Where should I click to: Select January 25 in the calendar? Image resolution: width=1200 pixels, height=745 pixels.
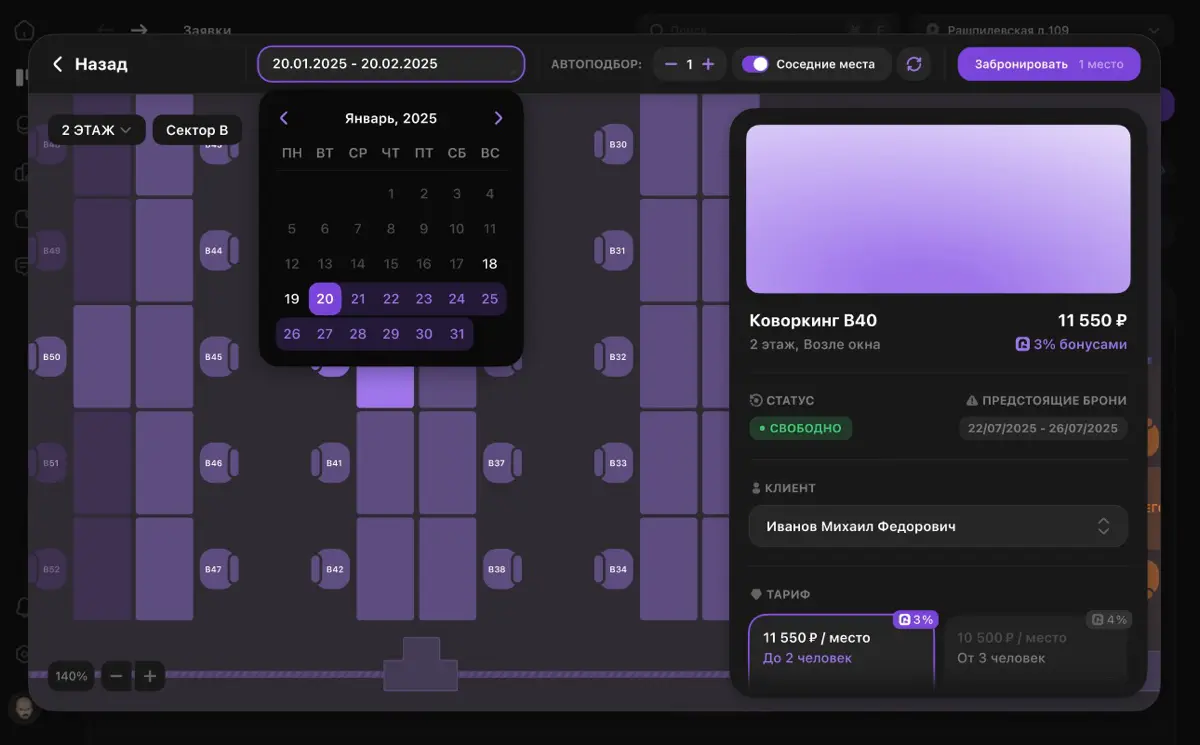(490, 299)
